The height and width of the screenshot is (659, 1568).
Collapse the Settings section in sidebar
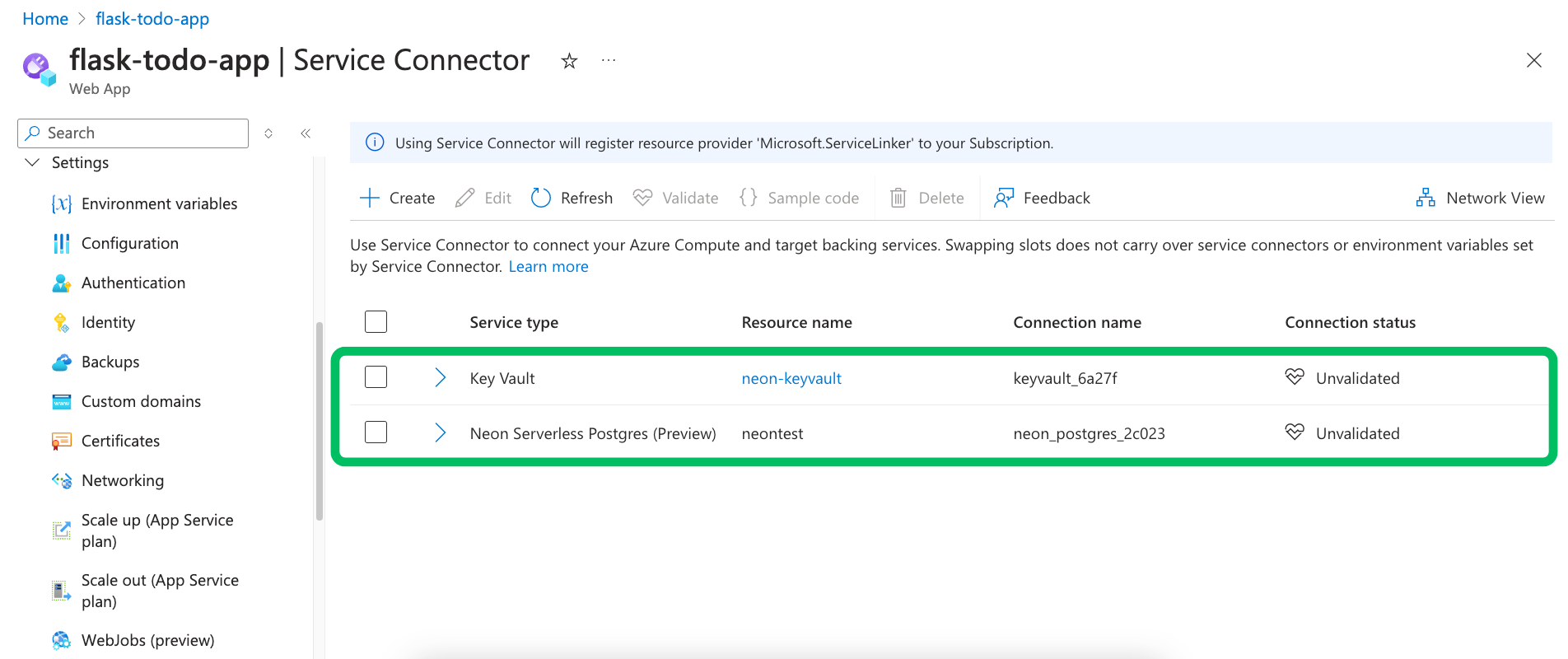tap(33, 163)
